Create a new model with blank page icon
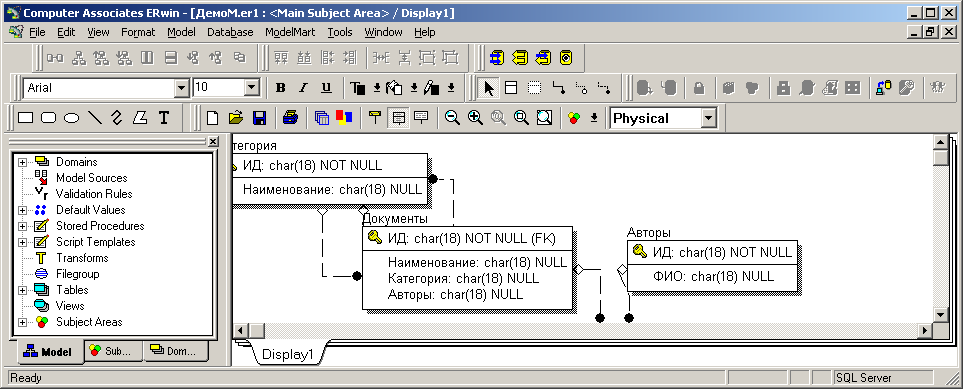The height and width of the screenshot is (389, 963). click(212, 117)
